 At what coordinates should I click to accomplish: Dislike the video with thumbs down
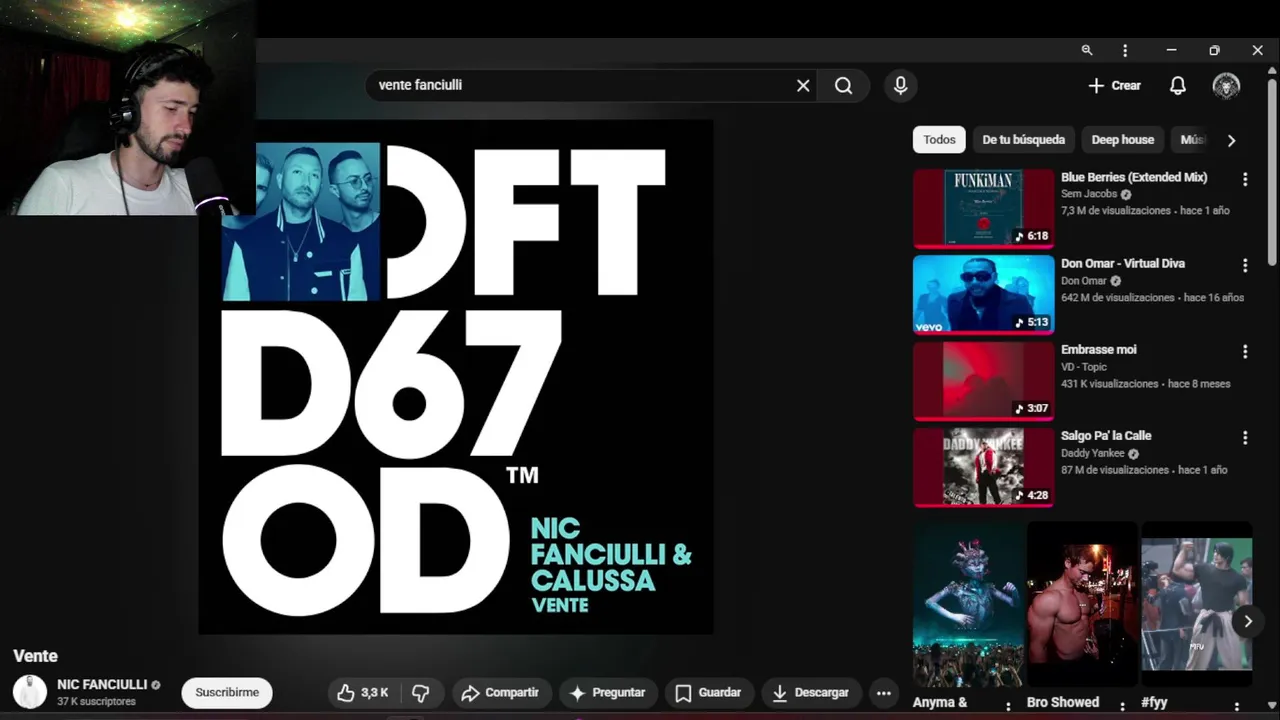click(x=421, y=692)
